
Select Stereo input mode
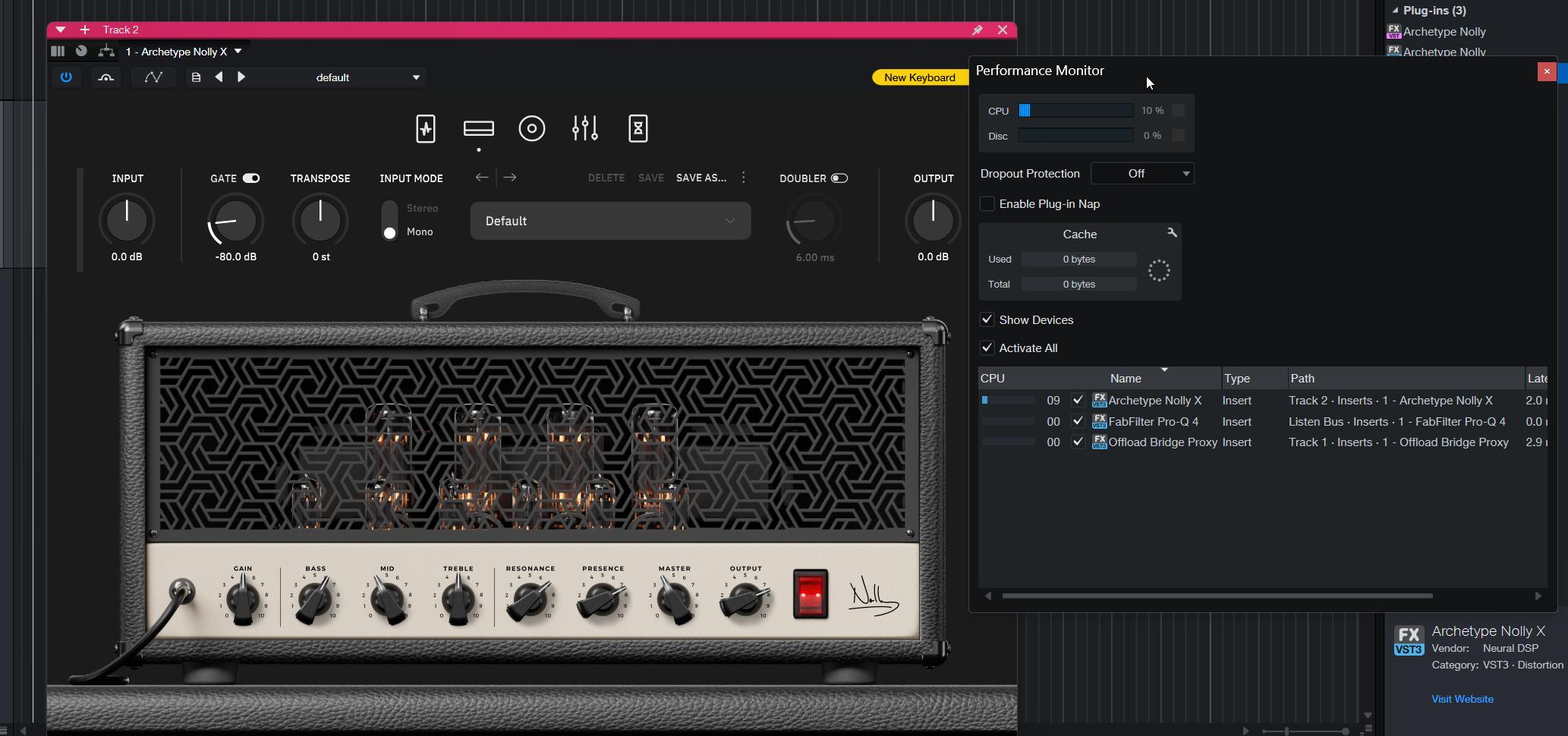pyautogui.click(x=422, y=208)
